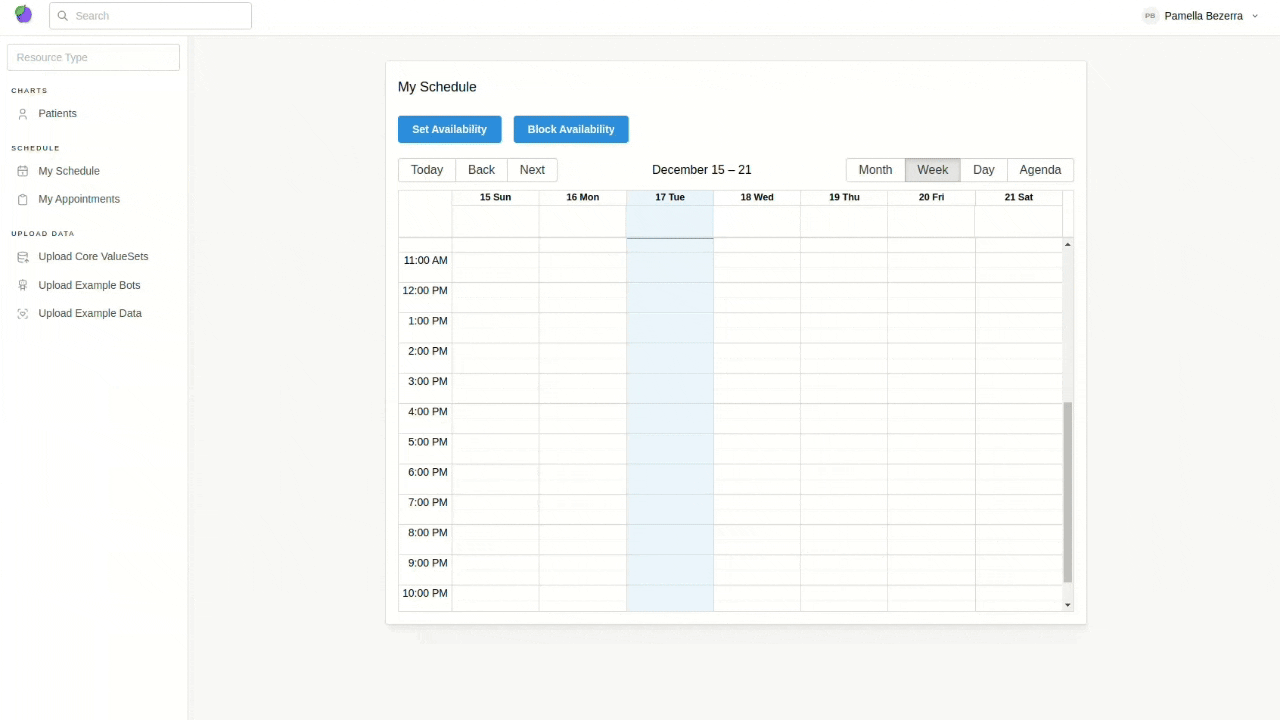Open the My Schedule sidebar link

click(x=69, y=171)
